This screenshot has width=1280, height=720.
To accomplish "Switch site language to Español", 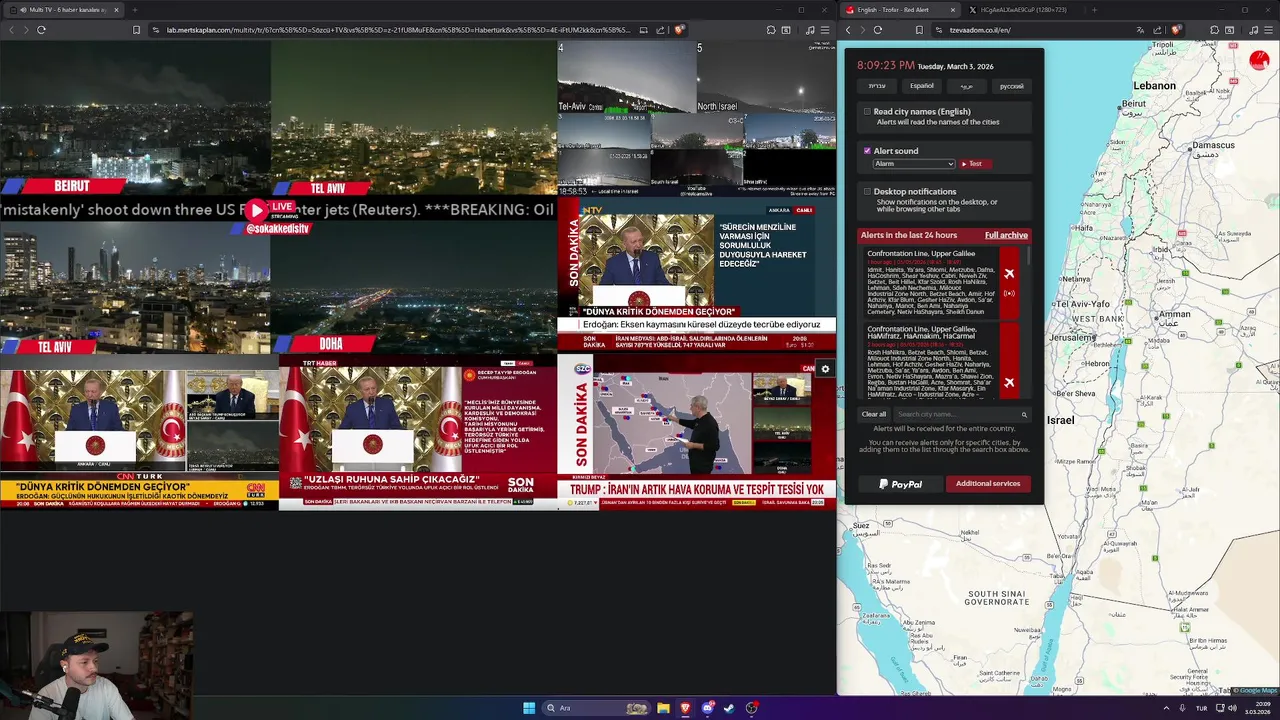I will [922, 86].
